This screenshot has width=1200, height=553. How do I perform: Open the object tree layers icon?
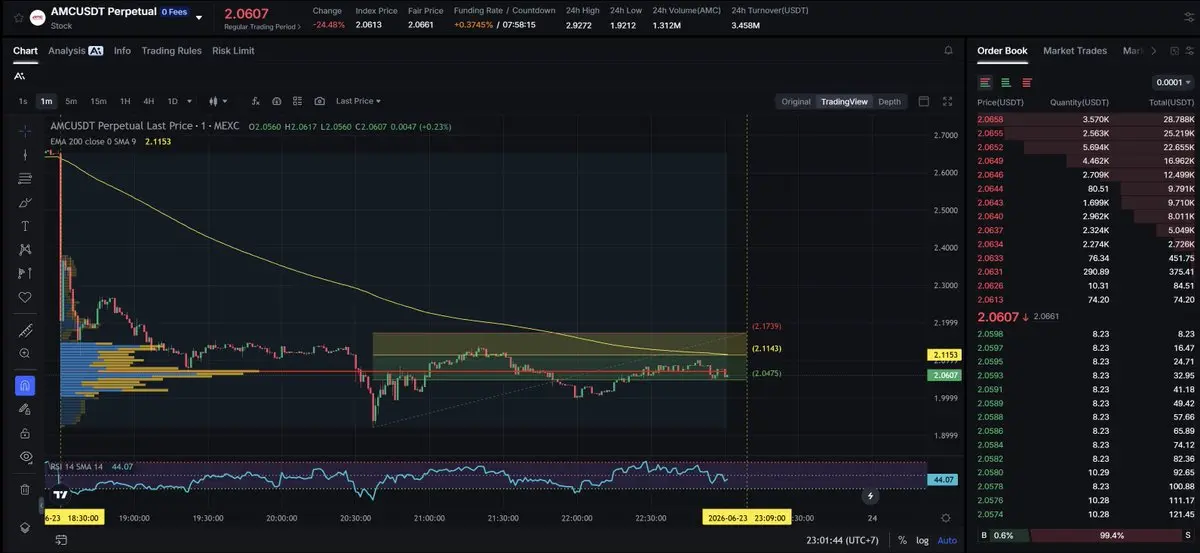25,527
